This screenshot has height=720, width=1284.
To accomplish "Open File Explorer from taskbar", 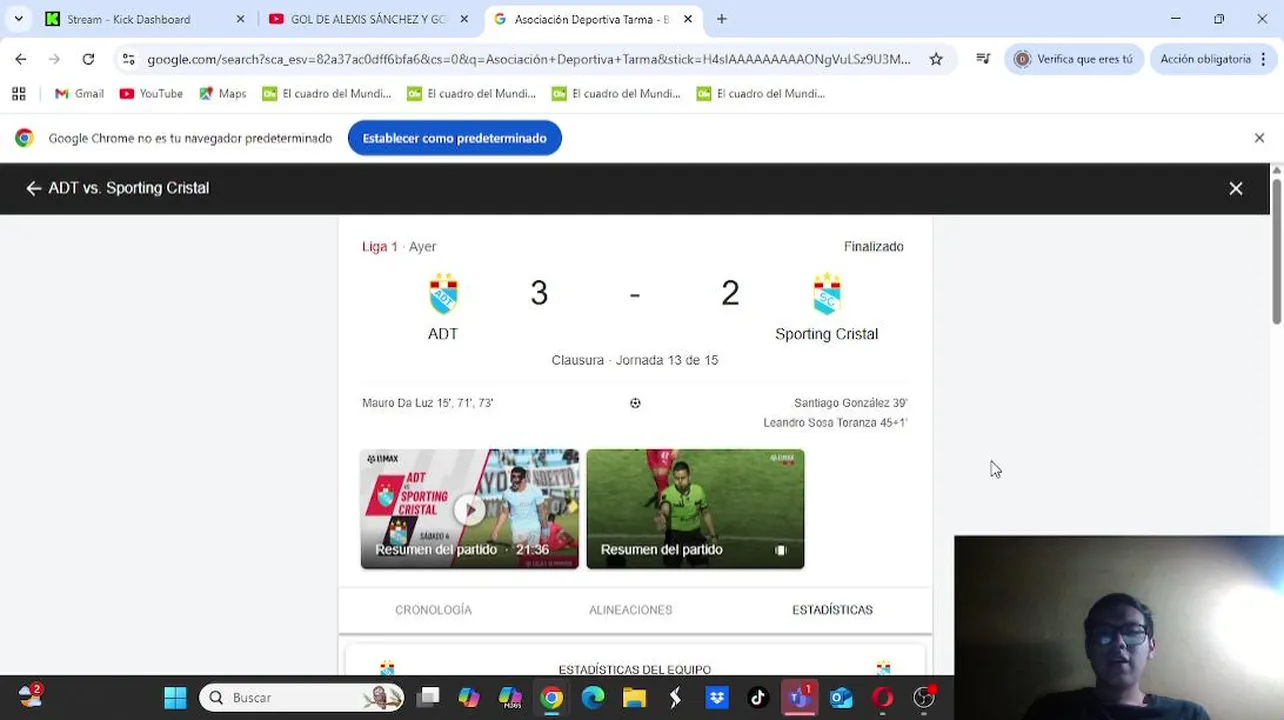I will point(634,698).
